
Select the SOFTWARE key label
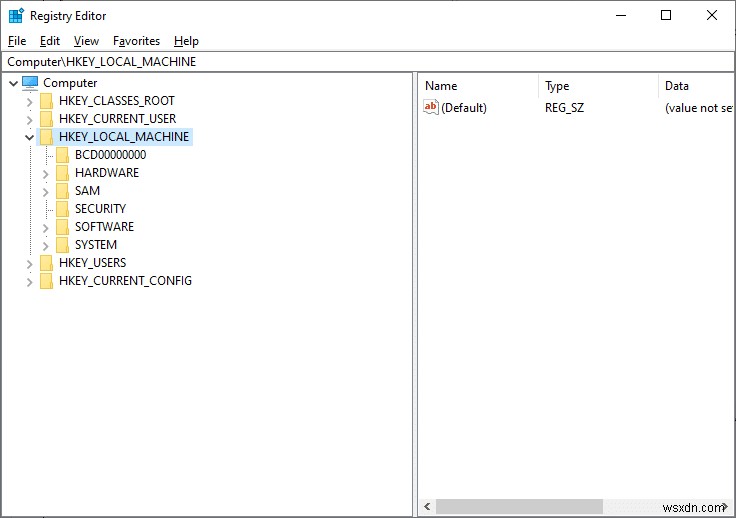click(x=104, y=227)
